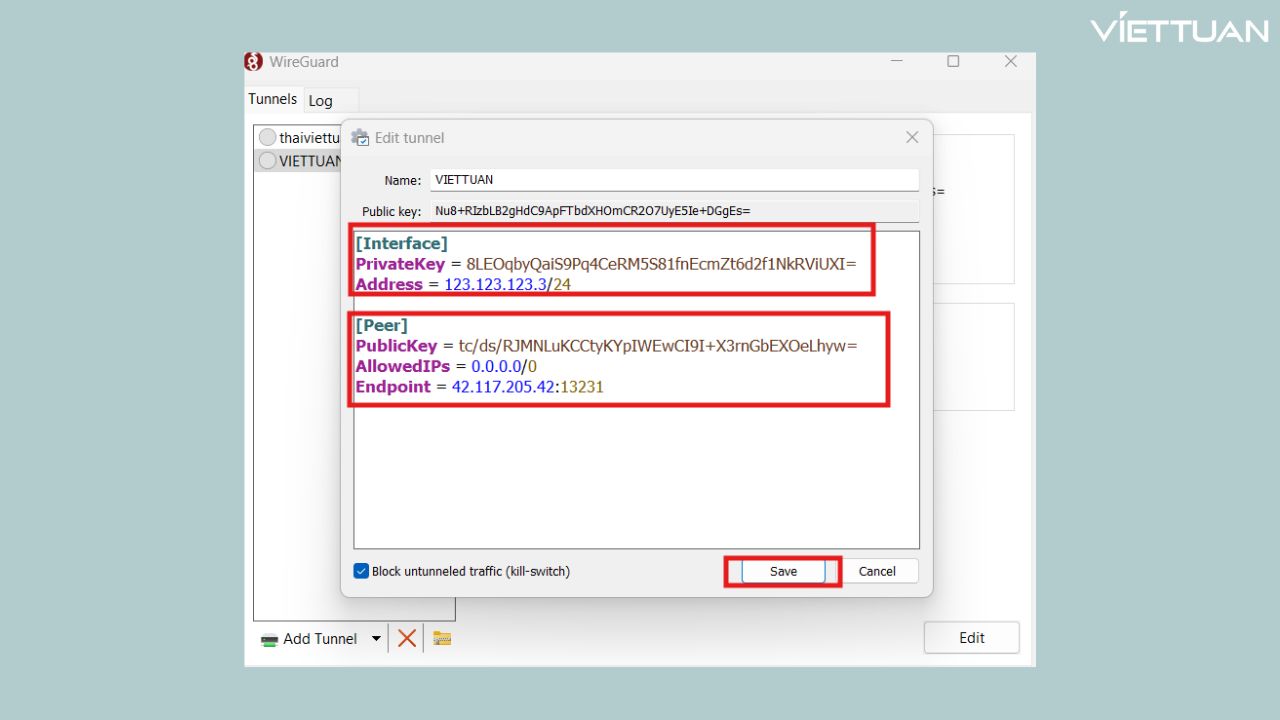The width and height of the screenshot is (1280, 720).
Task: Place cursor on the Endpoint config line
Action: point(480,387)
